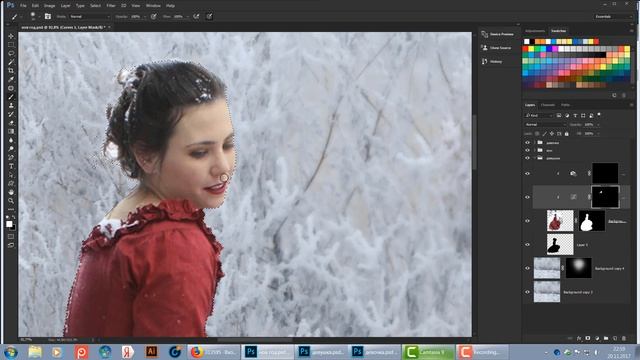Switch to the Channels tab
The height and width of the screenshot is (360, 640).
tap(547, 105)
